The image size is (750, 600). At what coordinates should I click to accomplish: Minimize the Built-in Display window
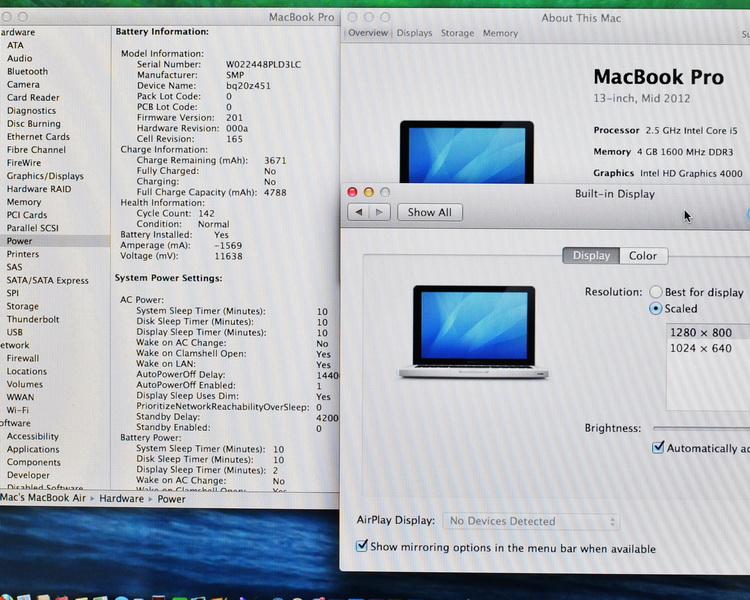(369, 192)
